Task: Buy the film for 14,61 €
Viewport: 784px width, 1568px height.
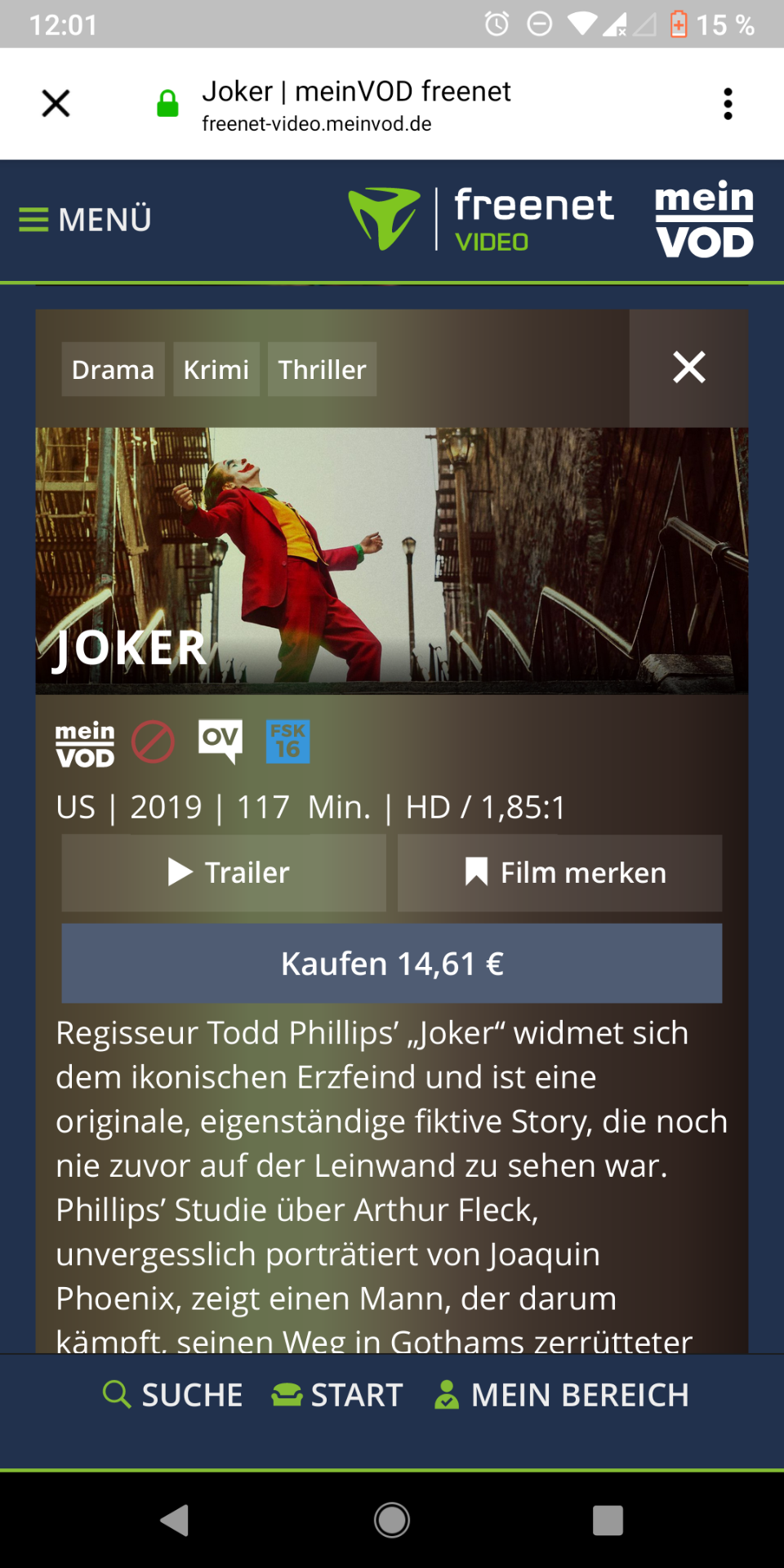Action: click(x=392, y=963)
